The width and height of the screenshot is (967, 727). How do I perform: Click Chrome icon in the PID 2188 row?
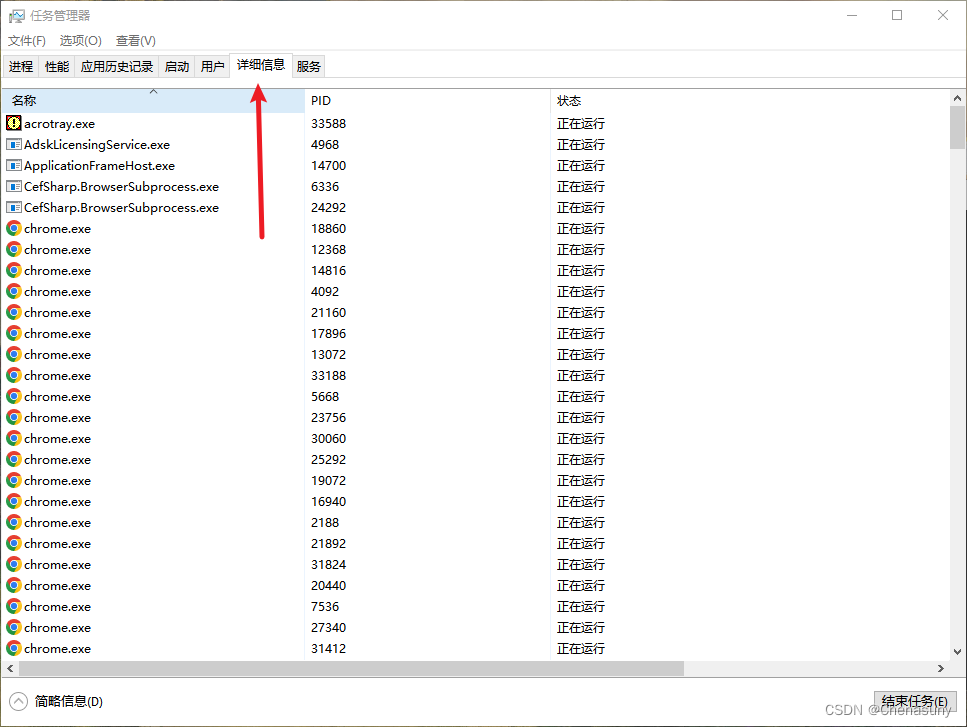[14, 522]
